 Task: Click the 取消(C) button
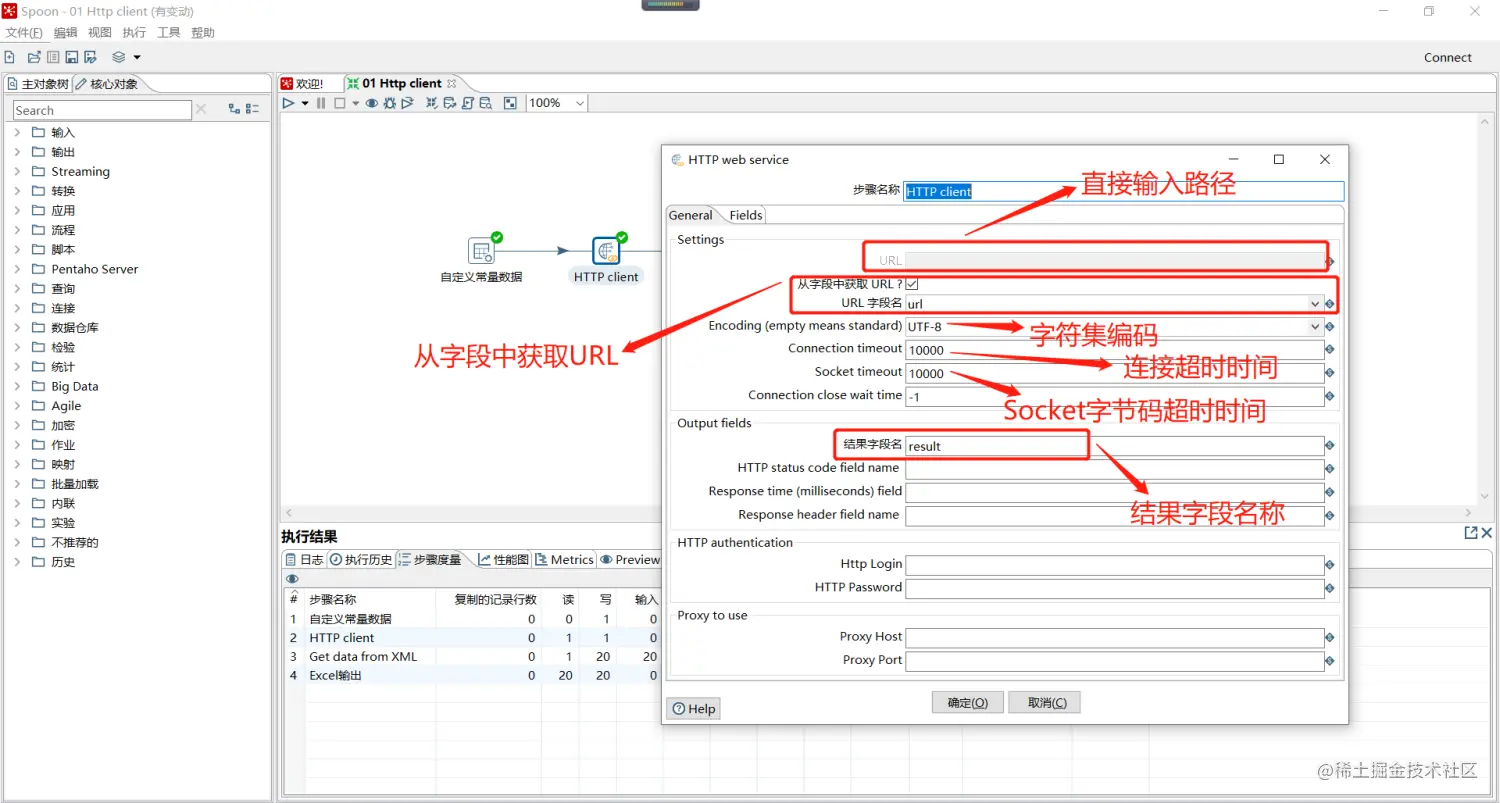click(x=1044, y=703)
